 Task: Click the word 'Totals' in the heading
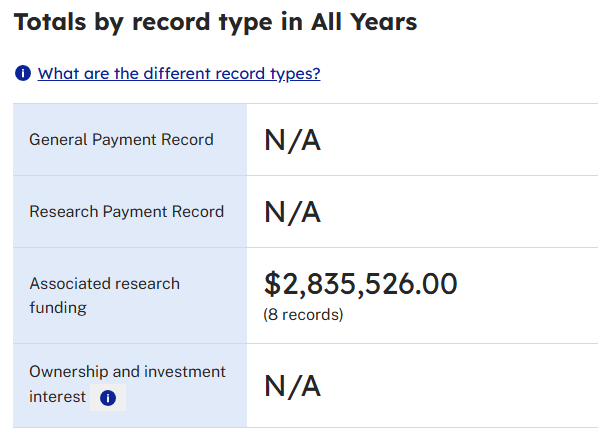(50, 22)
